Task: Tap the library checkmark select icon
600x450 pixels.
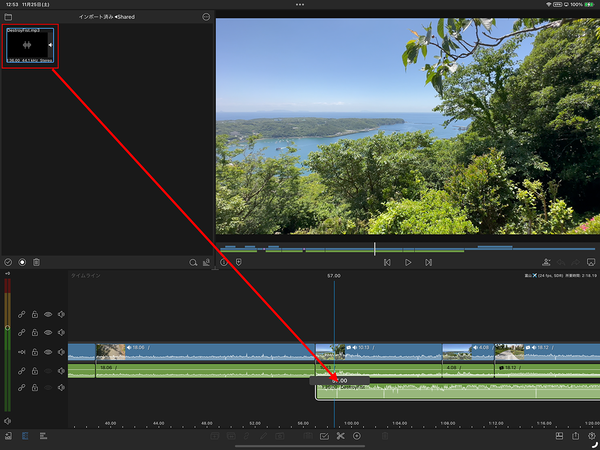Action: coord(8,262)
